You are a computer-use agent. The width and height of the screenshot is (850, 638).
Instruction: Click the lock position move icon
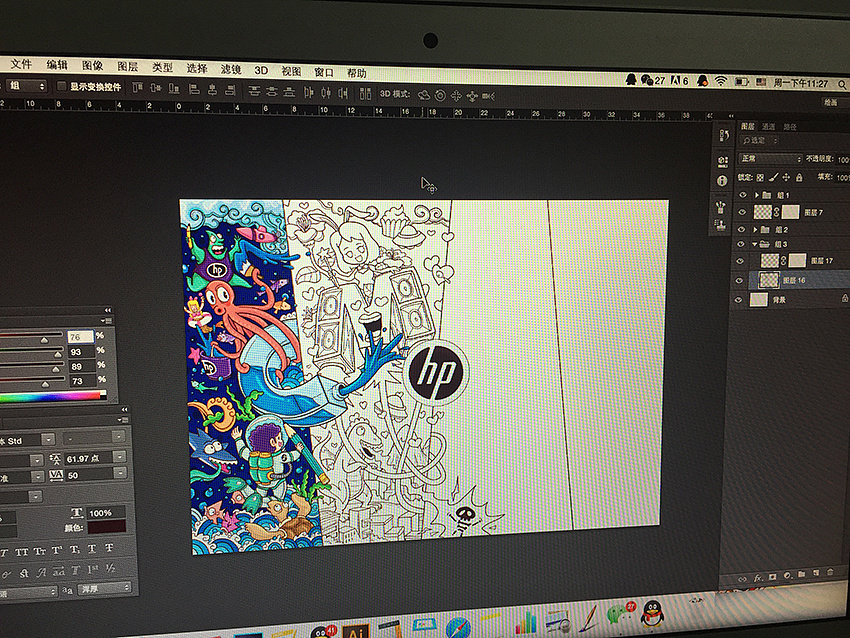[x=785, y=177]
